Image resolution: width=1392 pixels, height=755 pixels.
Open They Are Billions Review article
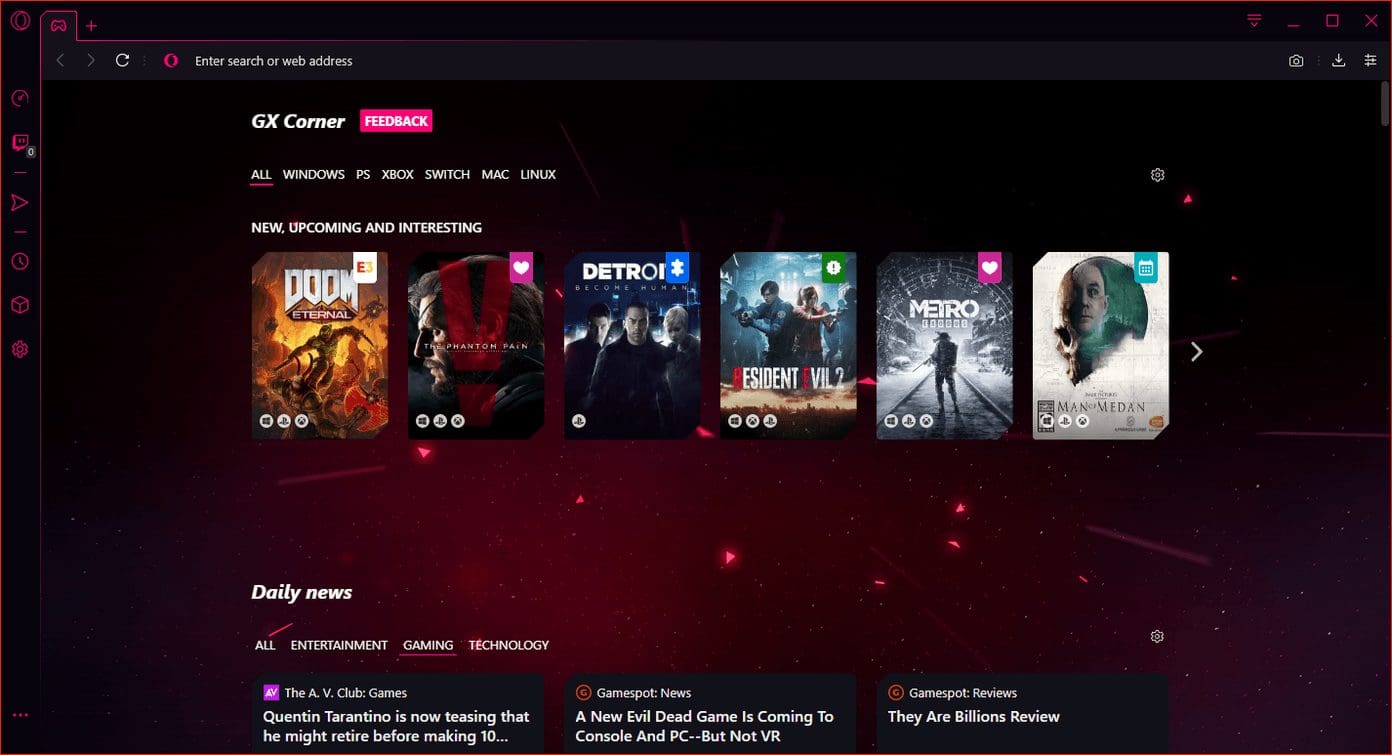coord(974,716)
